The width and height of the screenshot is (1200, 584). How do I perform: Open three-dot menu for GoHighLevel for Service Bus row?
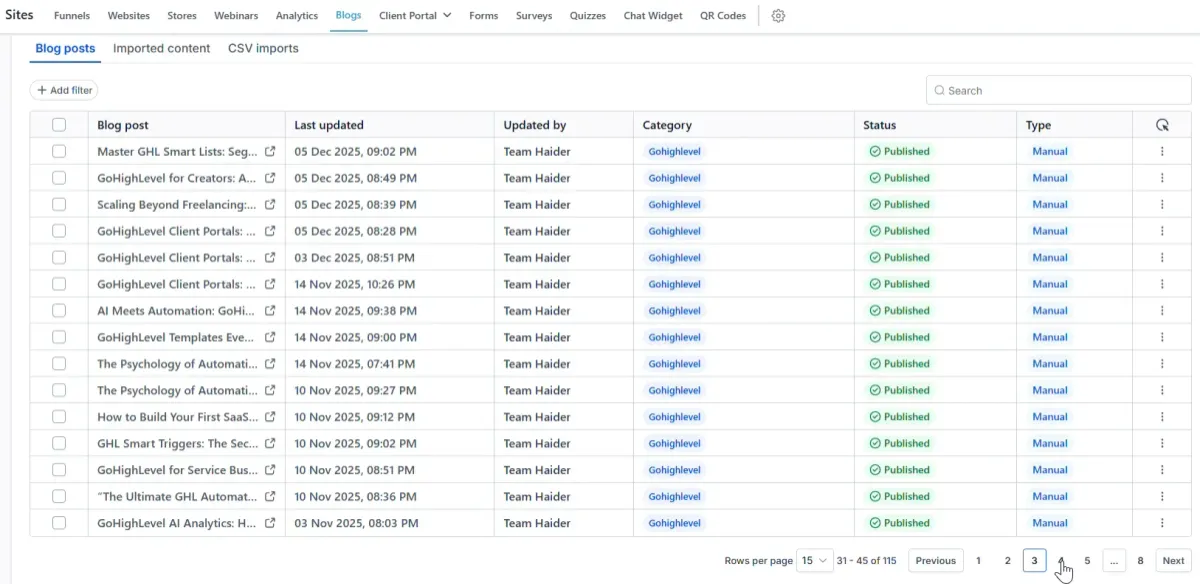(x=1162, y=470)
